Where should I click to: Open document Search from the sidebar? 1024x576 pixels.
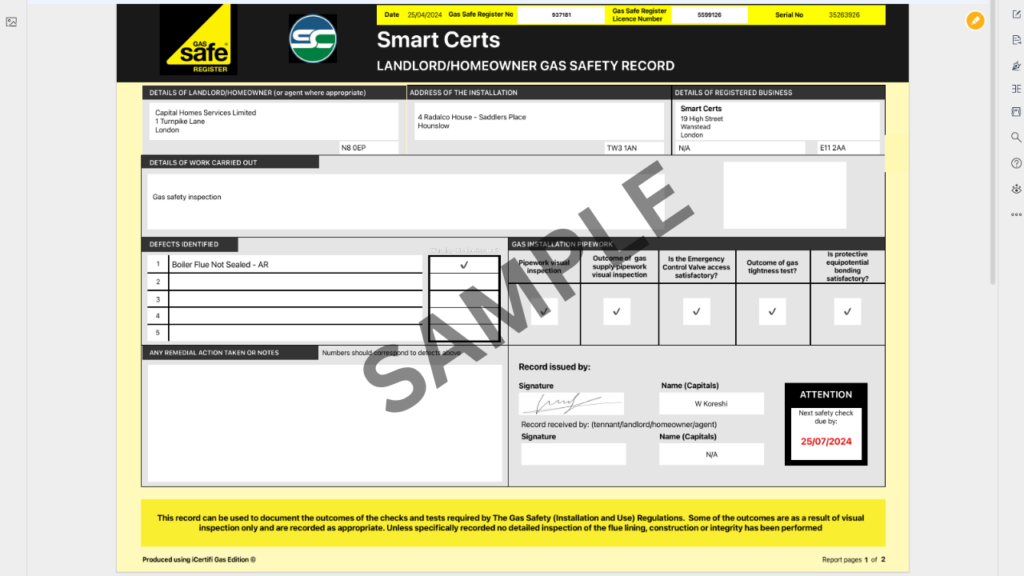point(1016,138)
